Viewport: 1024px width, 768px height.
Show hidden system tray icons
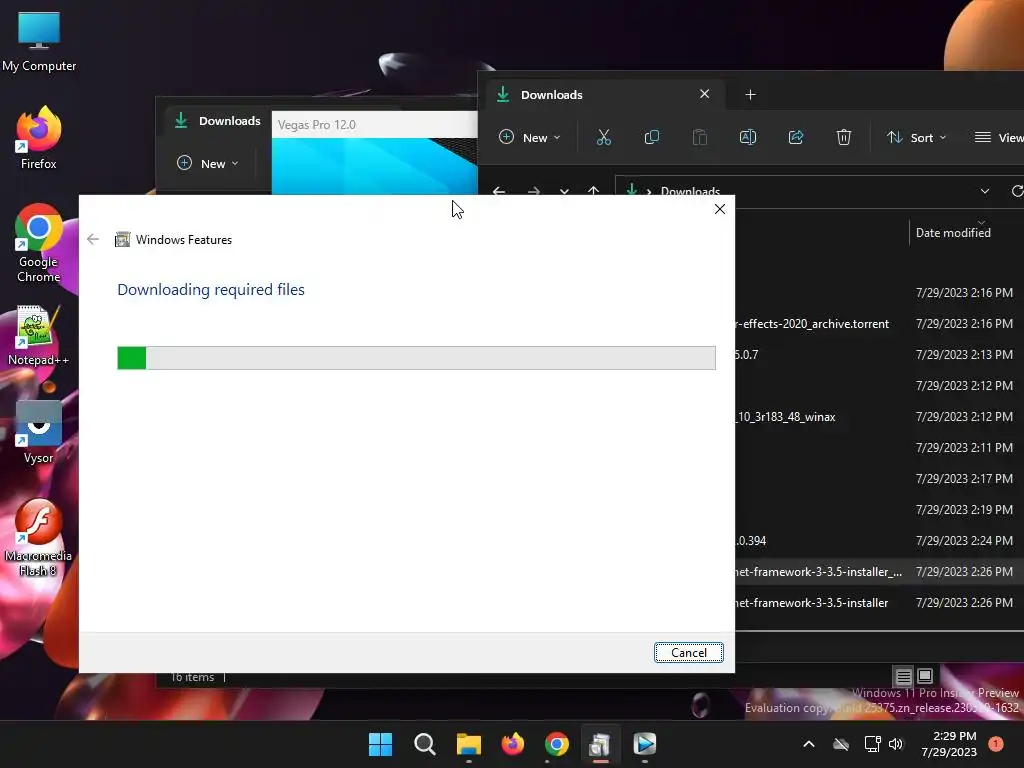click(808, 744)
